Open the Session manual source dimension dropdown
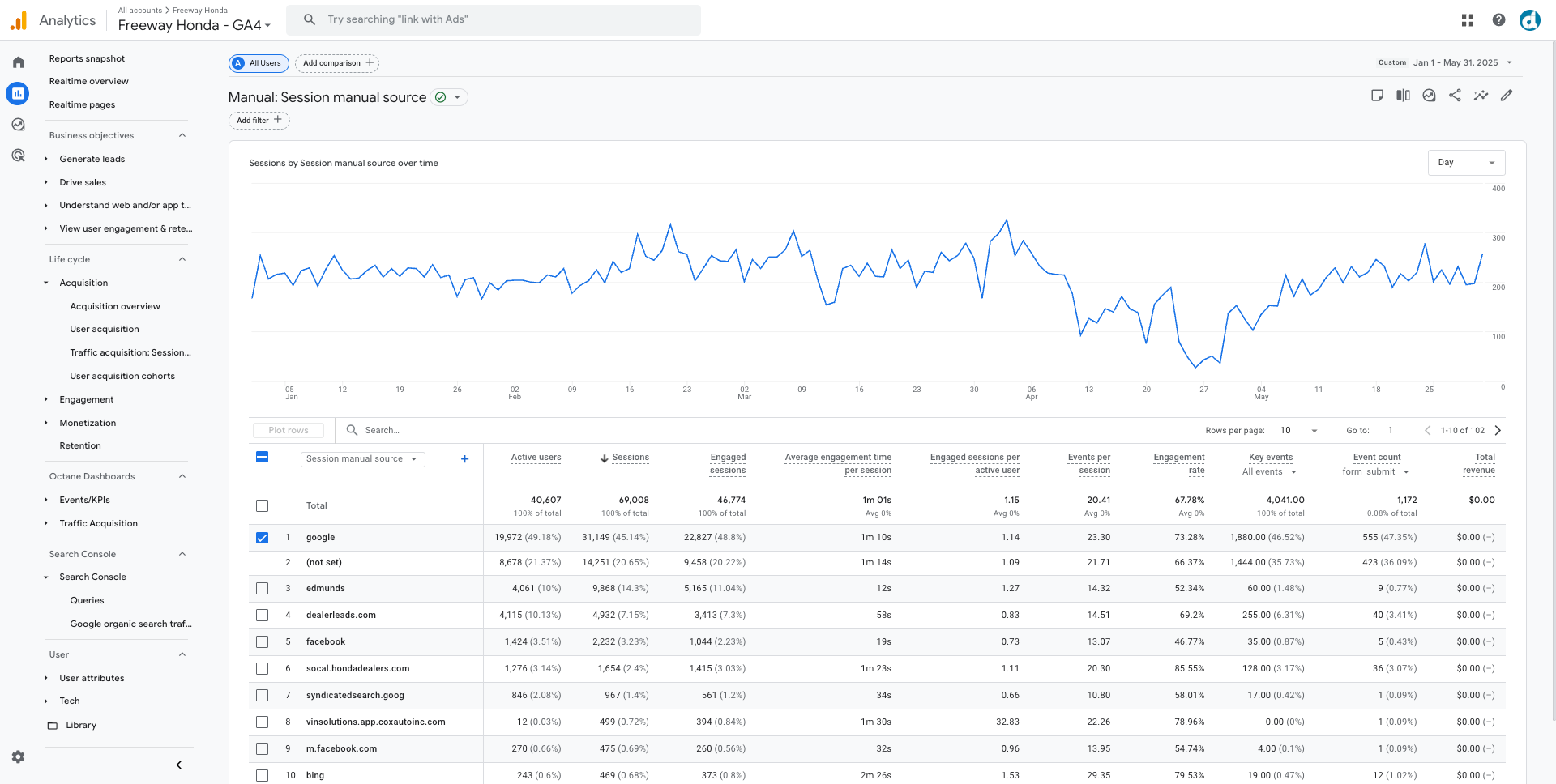Image resolution: width=1556 pixels, height=784 pixels. coord(362,459)
